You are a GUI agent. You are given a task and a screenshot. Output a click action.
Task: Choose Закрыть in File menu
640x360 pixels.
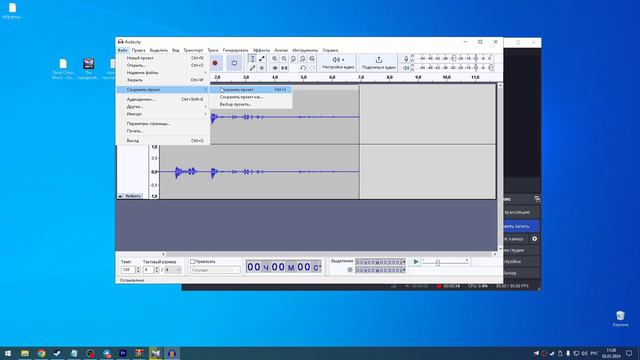tap(163, 80)
